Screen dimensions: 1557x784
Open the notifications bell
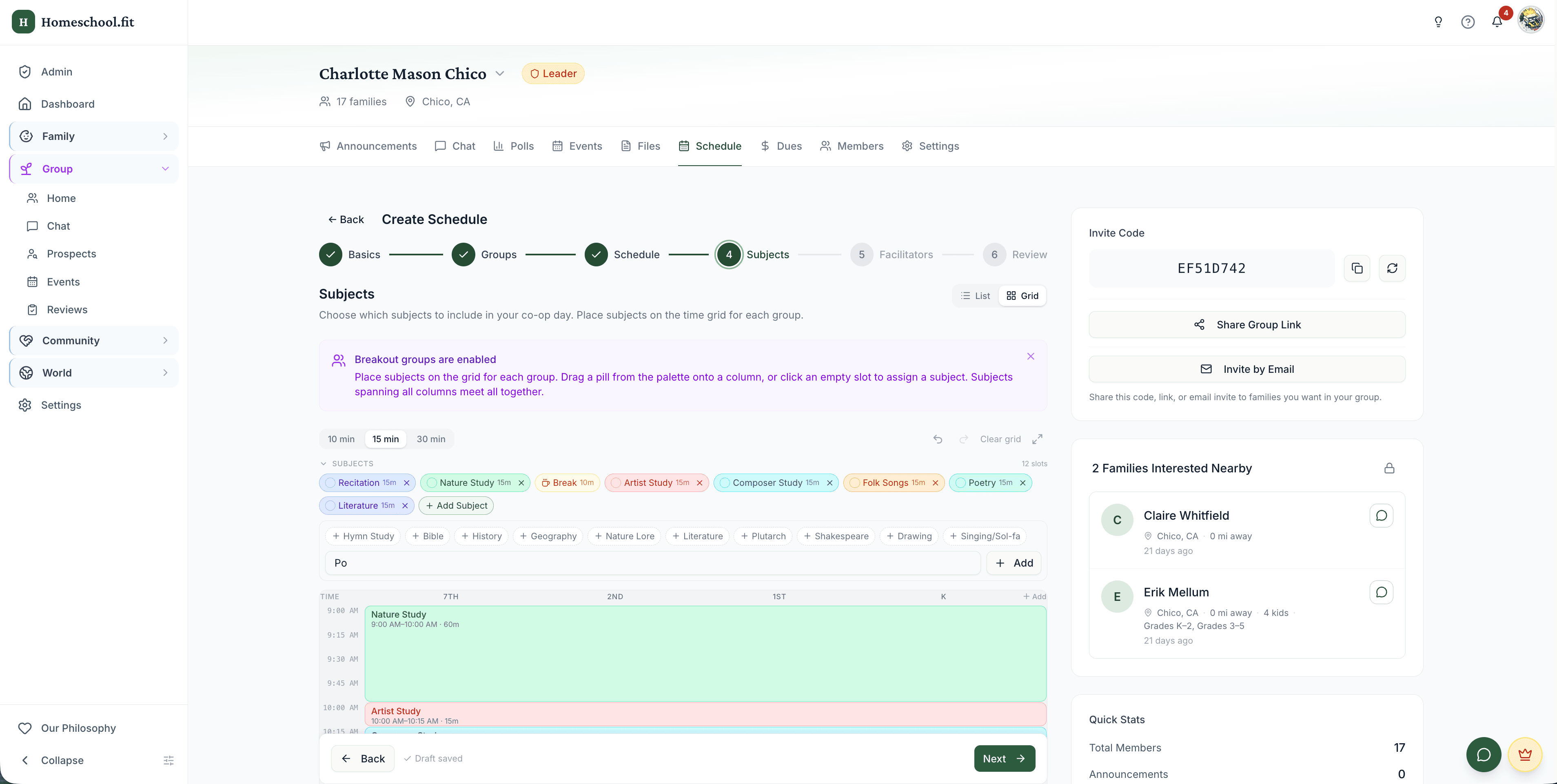point(1497,22)
